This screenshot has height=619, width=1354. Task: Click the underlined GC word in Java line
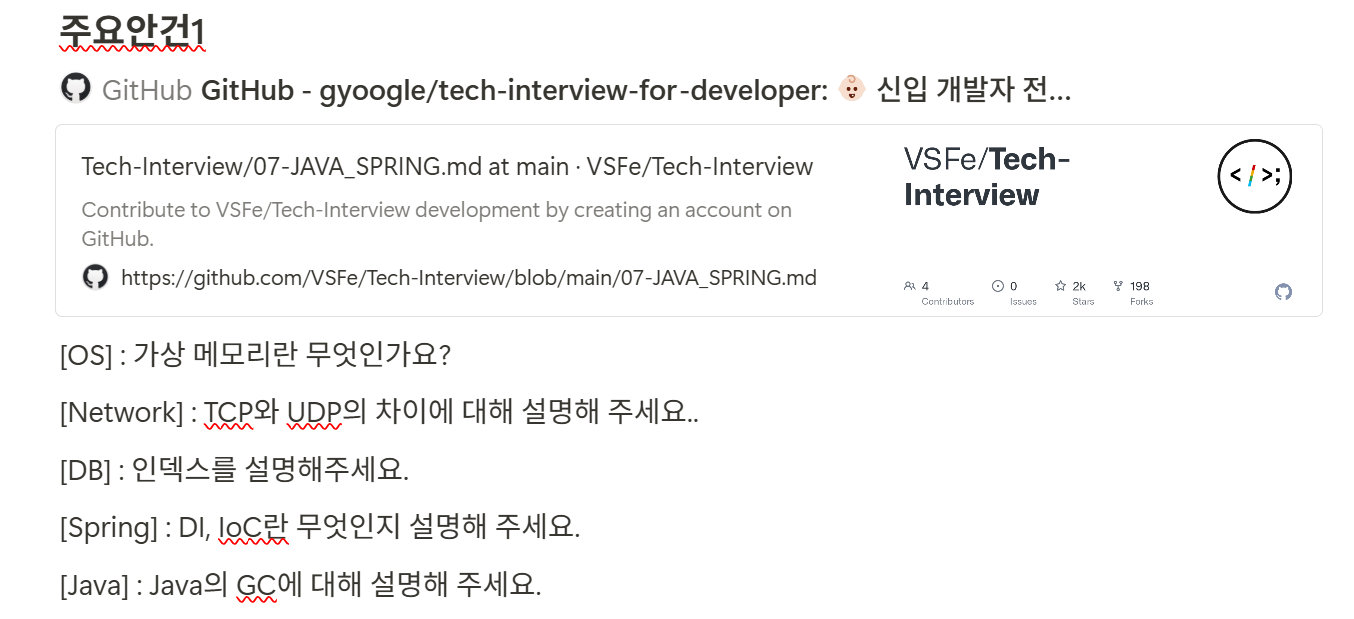click(x=256, y=585)
